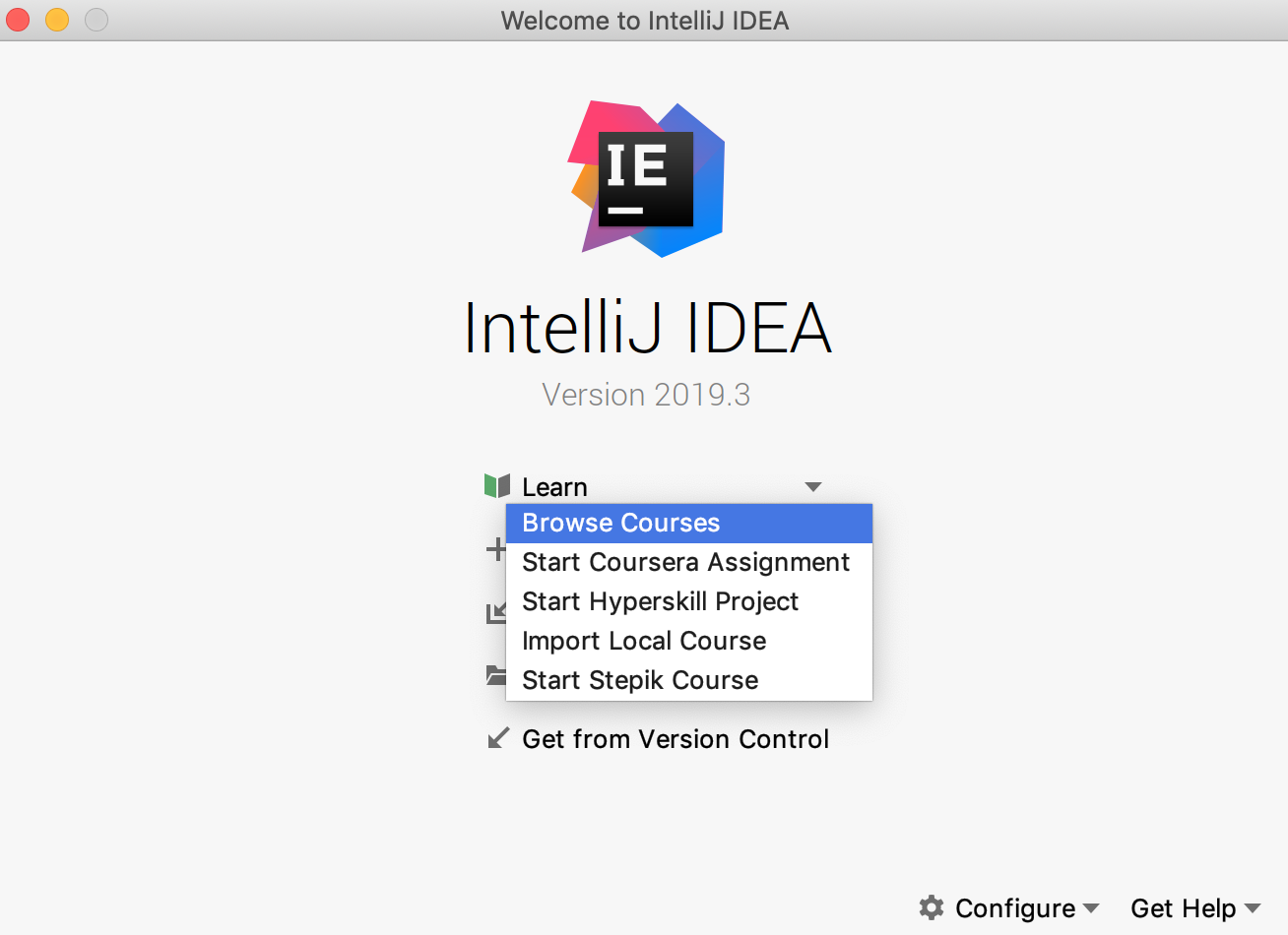Screen dimensions: 1288x935
Task: Click the Learn label
Action: [554, 487]
